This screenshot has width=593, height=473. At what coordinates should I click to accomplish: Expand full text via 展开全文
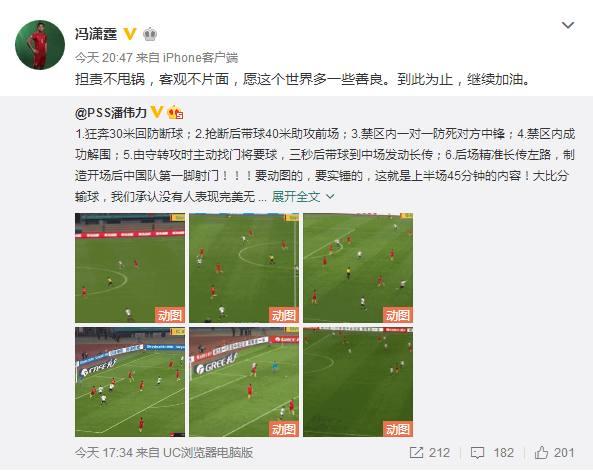click(x=296, y=197)
